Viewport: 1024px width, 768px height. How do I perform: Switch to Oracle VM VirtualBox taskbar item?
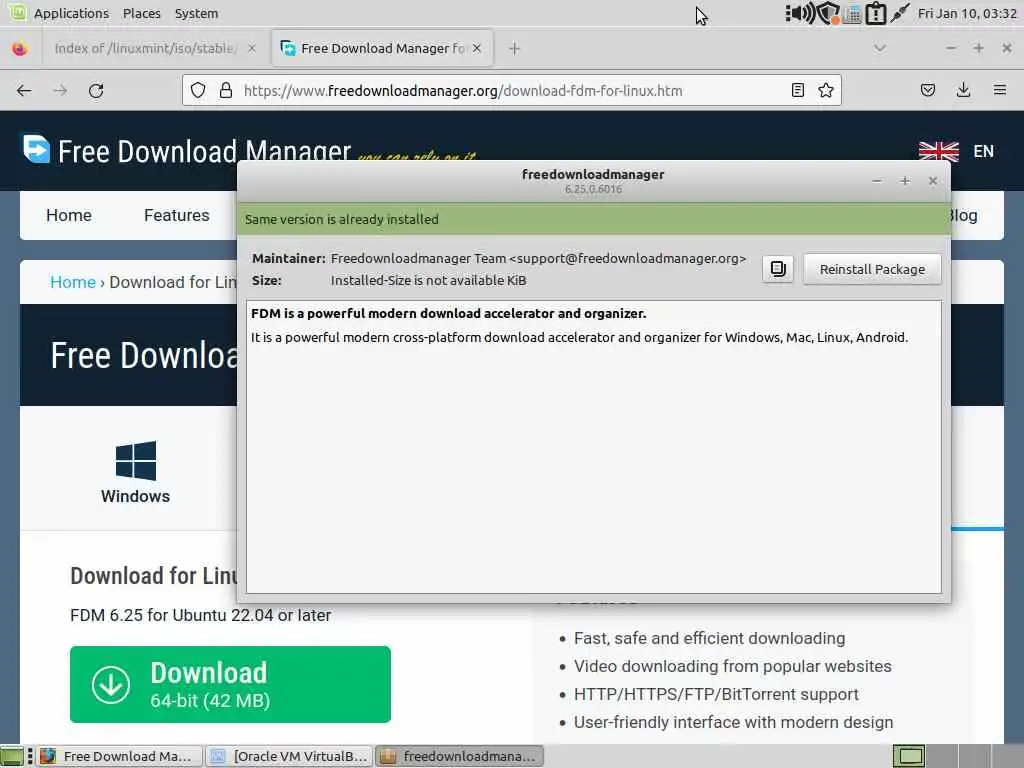(290, 756)
